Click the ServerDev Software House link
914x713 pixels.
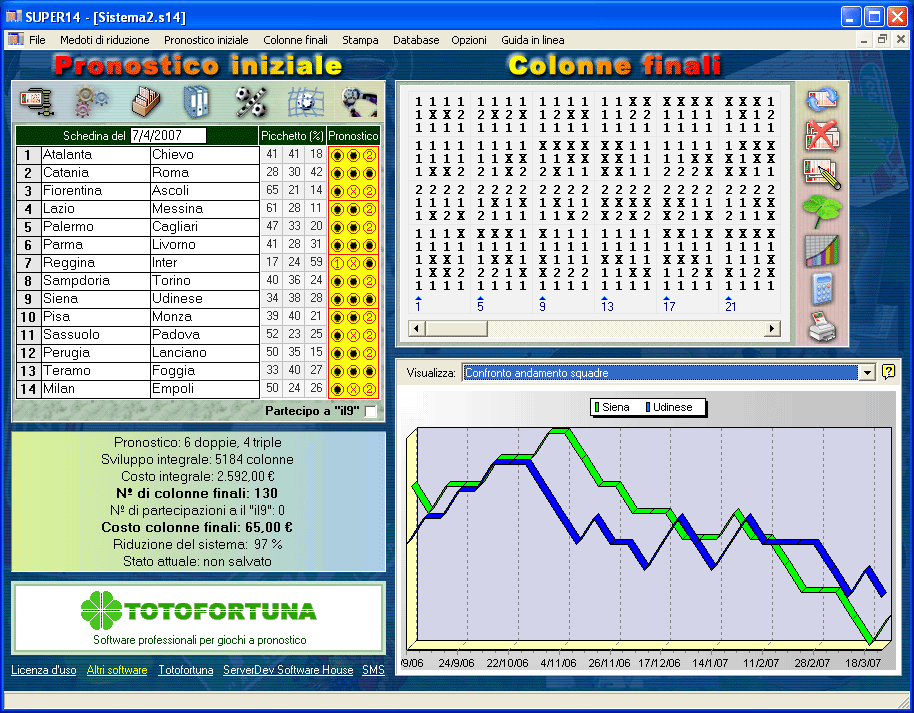point(288,670)
